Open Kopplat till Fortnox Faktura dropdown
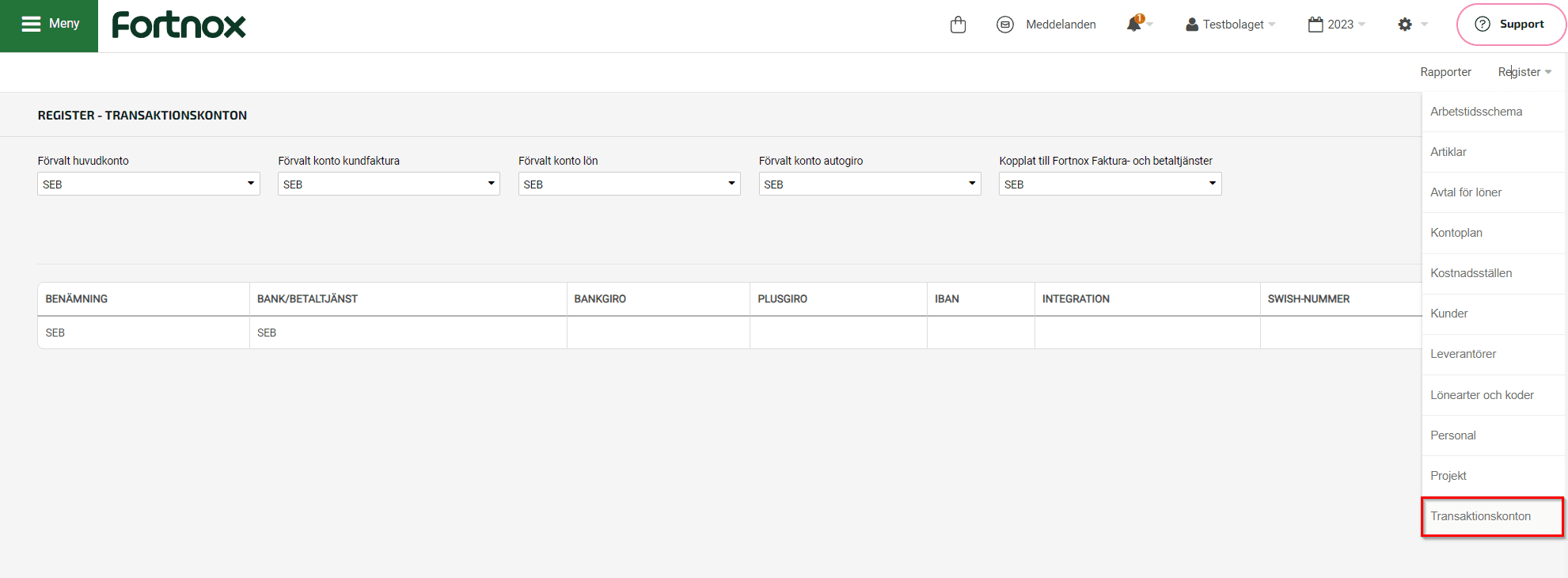 (1110, 184)
